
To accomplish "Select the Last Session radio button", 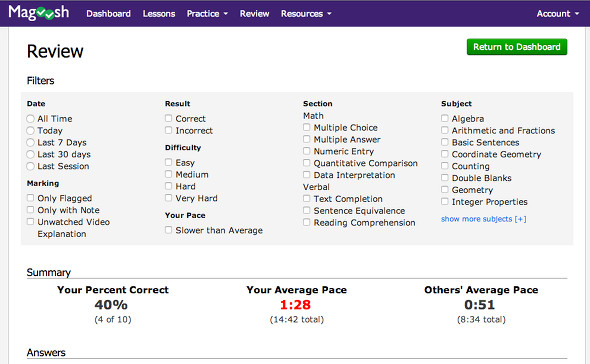I will (30, 166).
